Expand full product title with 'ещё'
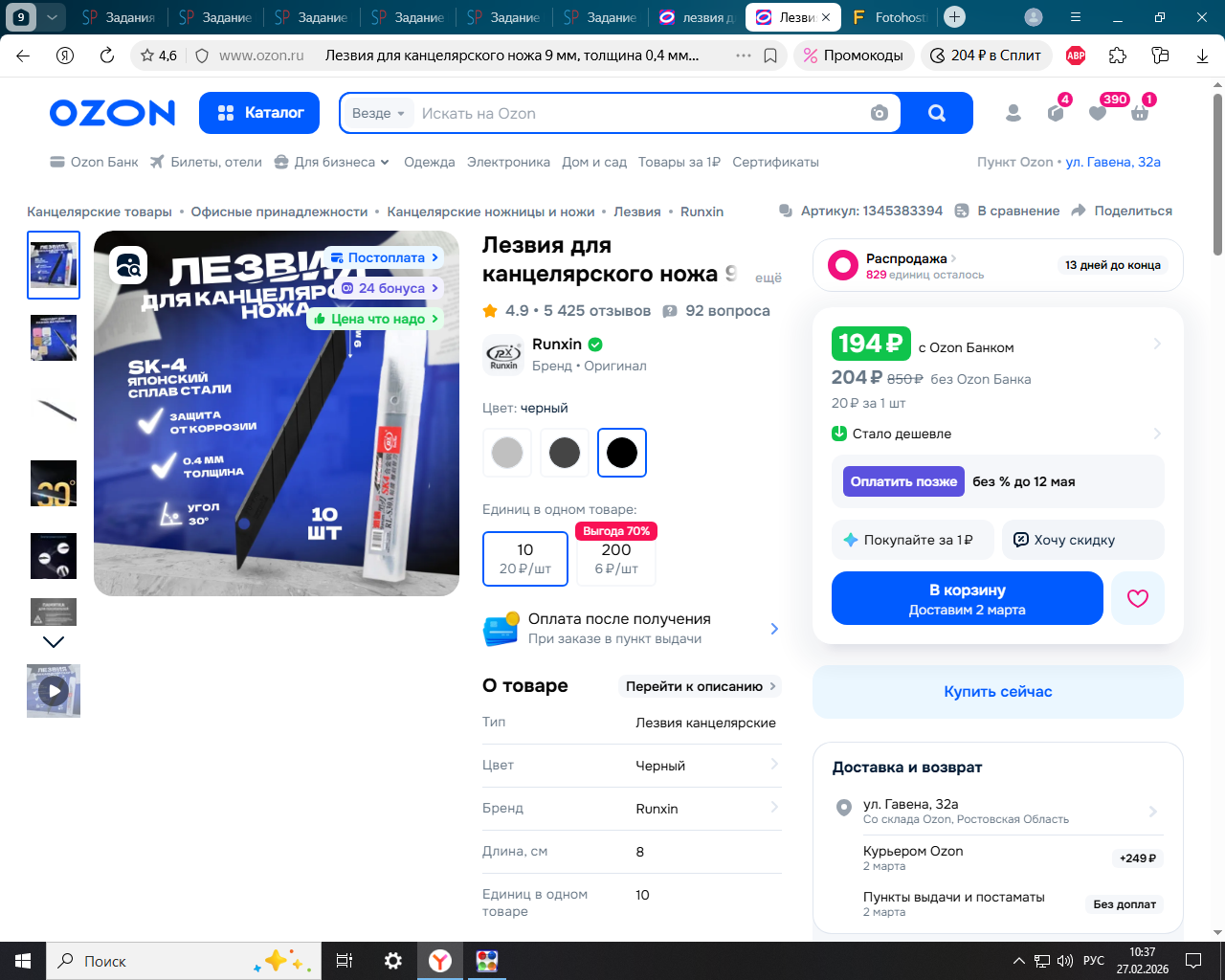This screenshot has height=980, width=1225. point(768,278)
